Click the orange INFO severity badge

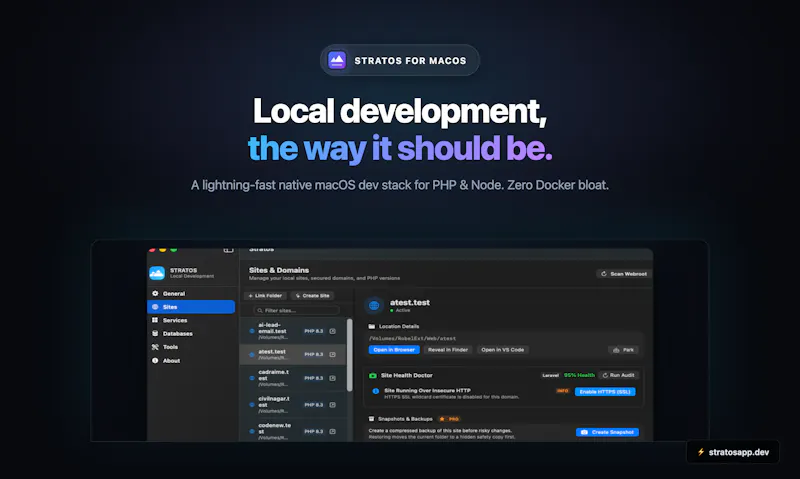point(563,391)
